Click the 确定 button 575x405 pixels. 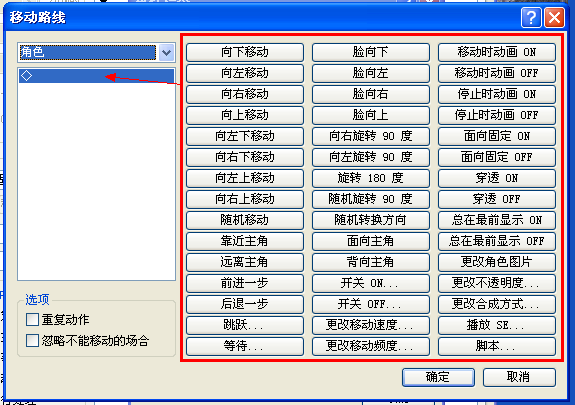click(438, 377)
